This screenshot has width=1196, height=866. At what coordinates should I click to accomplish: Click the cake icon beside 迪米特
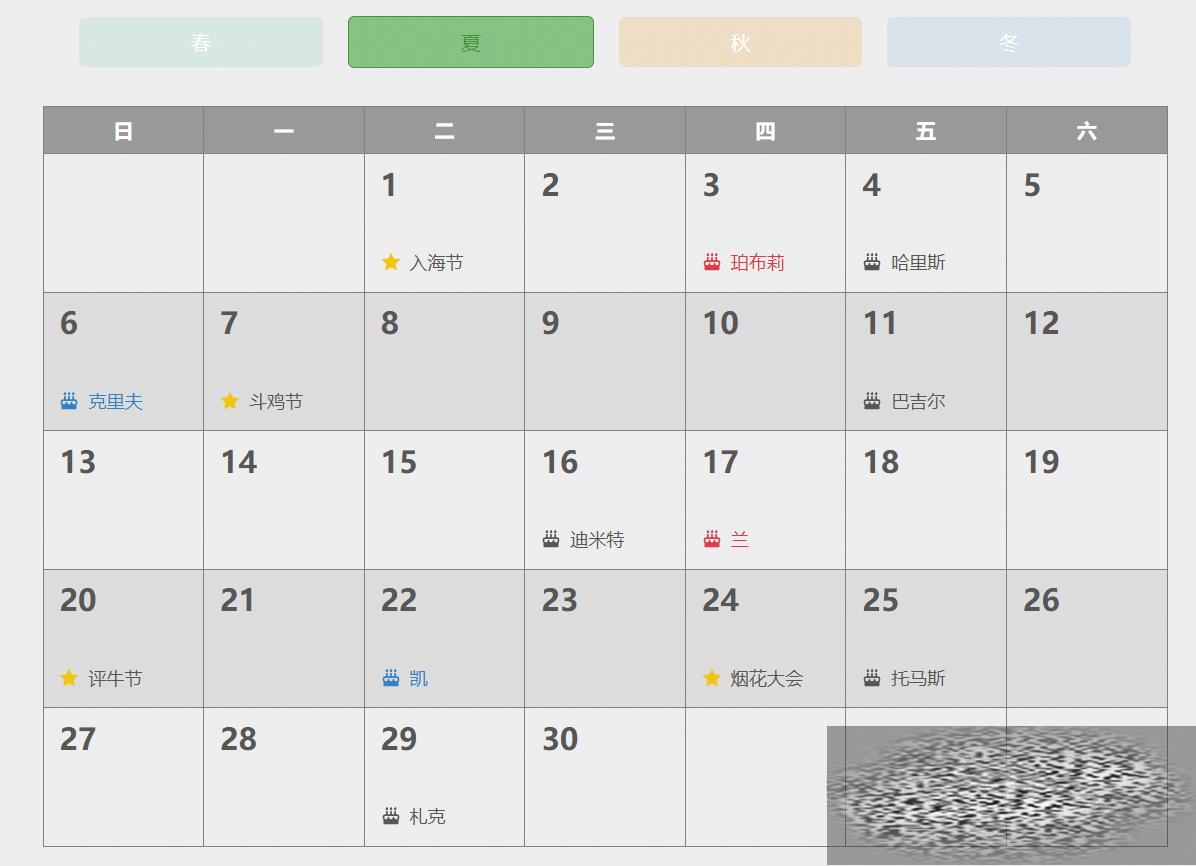click(x=551, y=539)
